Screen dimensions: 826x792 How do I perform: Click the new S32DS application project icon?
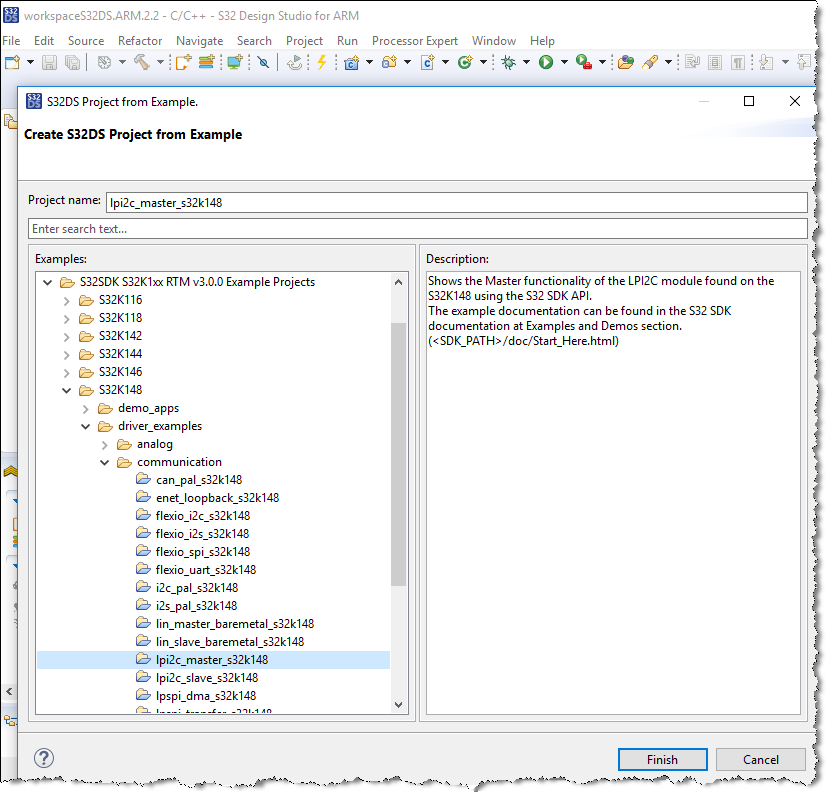[183, 63]
